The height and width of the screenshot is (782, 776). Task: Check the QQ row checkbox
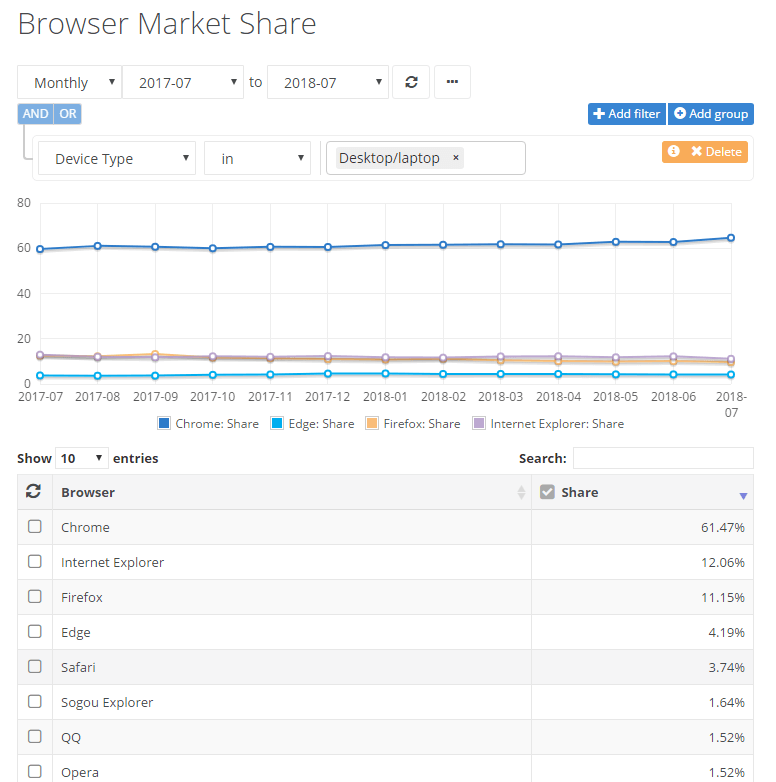[34, 737]
